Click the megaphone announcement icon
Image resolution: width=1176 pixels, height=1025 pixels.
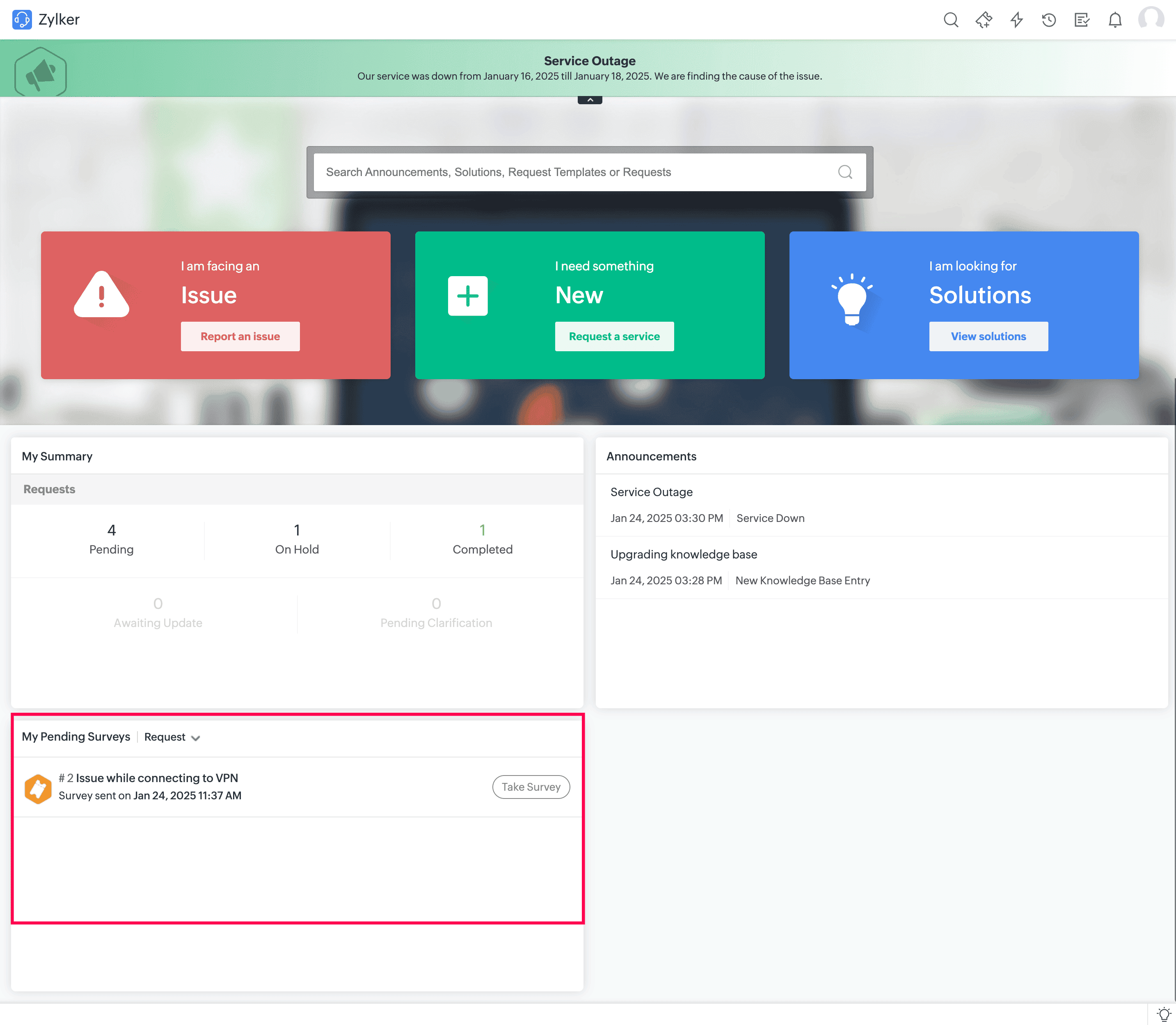pos(41,72)
